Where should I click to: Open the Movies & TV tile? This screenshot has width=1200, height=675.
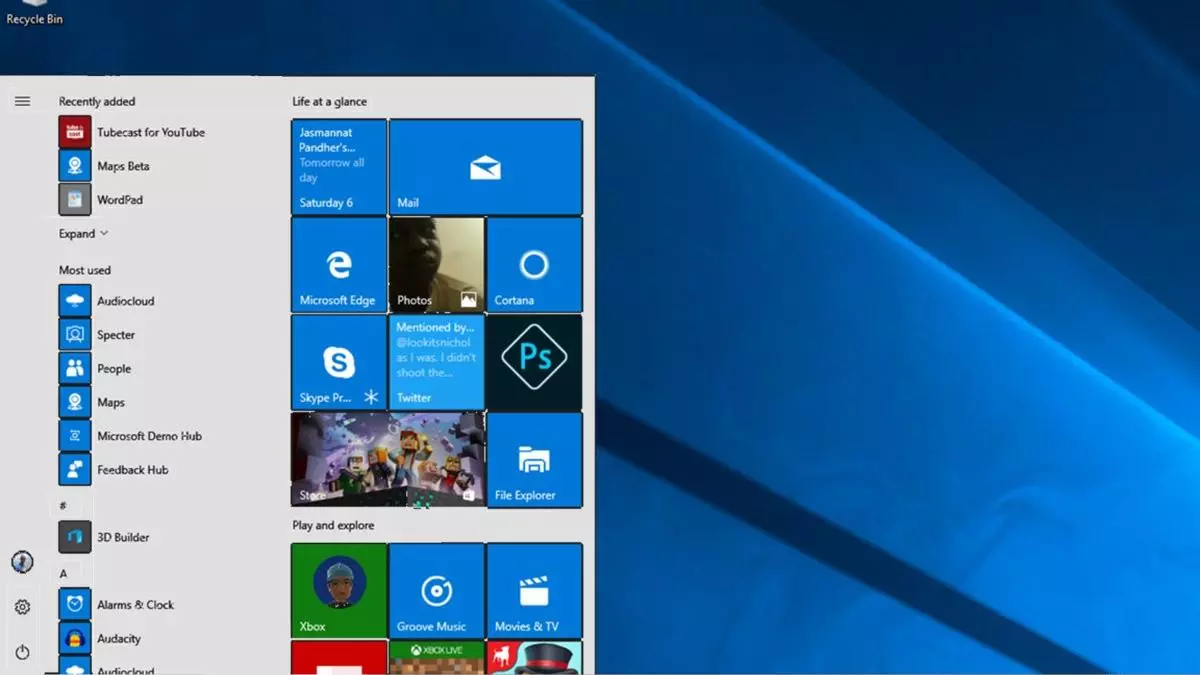[534, 590]
